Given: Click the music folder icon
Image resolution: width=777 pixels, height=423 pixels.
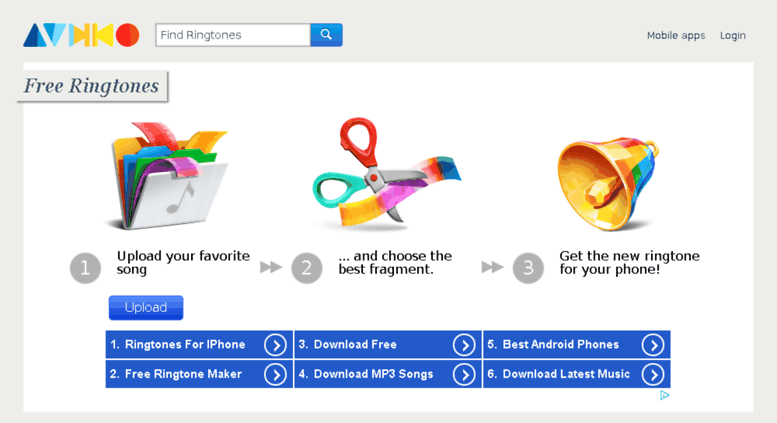Looking at the screenshot, I should pos(167,176).
